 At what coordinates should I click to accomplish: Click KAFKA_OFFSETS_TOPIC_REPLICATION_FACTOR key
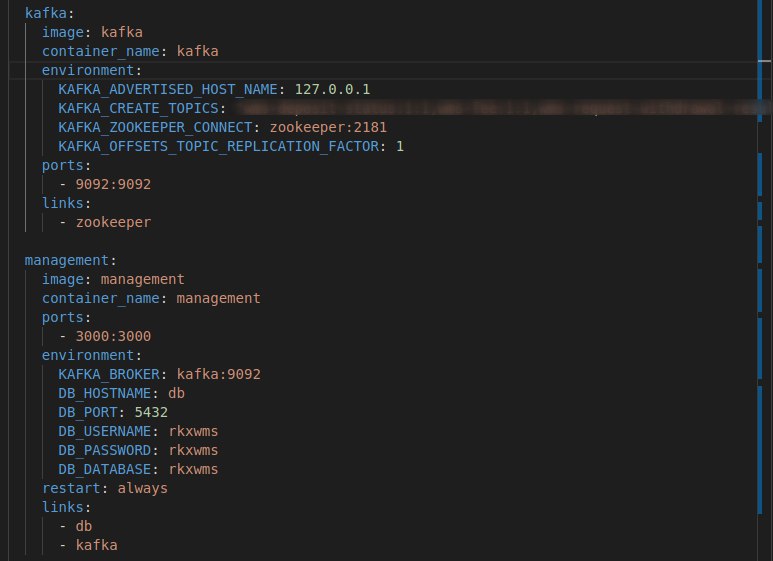[x=218, y=146]
